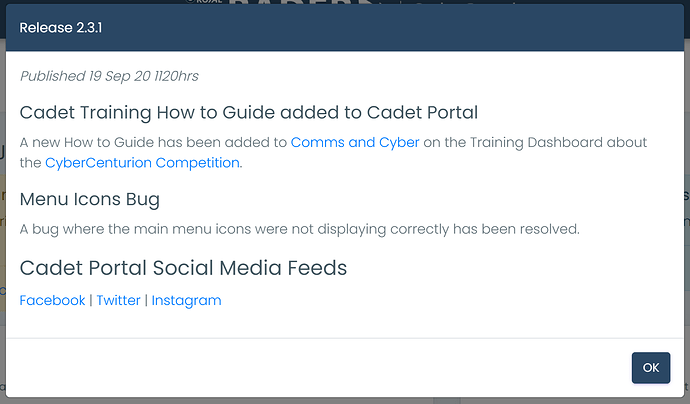
Task: Open the Comms and Cyber link
Action: coord(355,142)
